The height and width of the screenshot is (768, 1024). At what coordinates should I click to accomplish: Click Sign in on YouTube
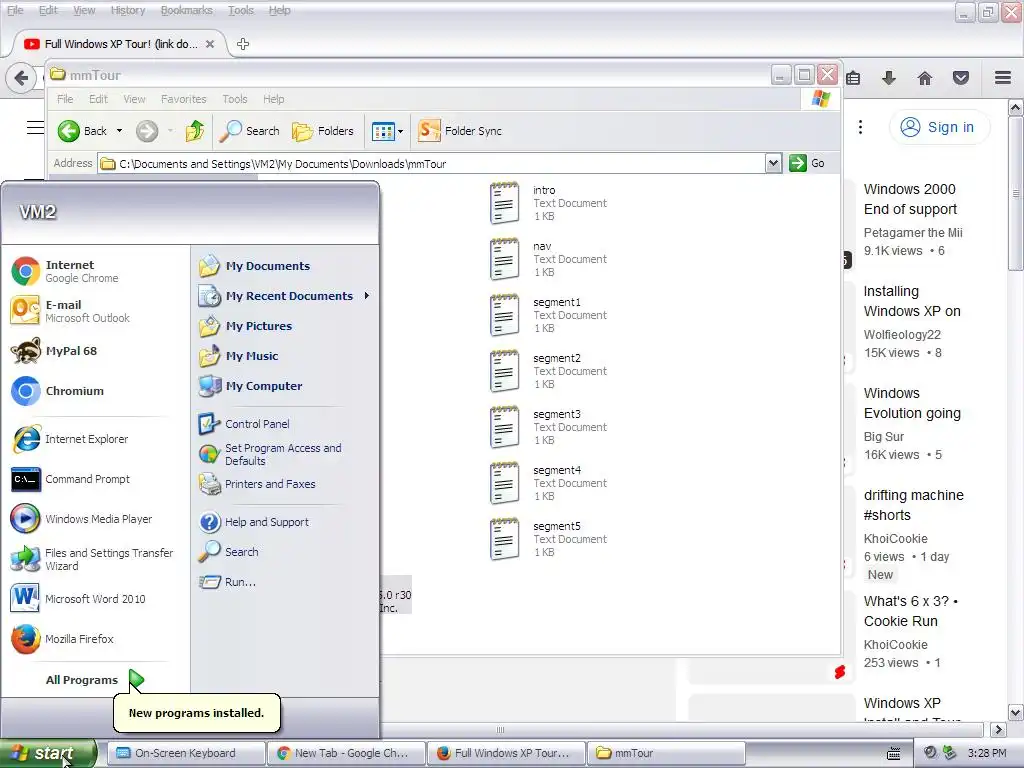coord(938,127)
